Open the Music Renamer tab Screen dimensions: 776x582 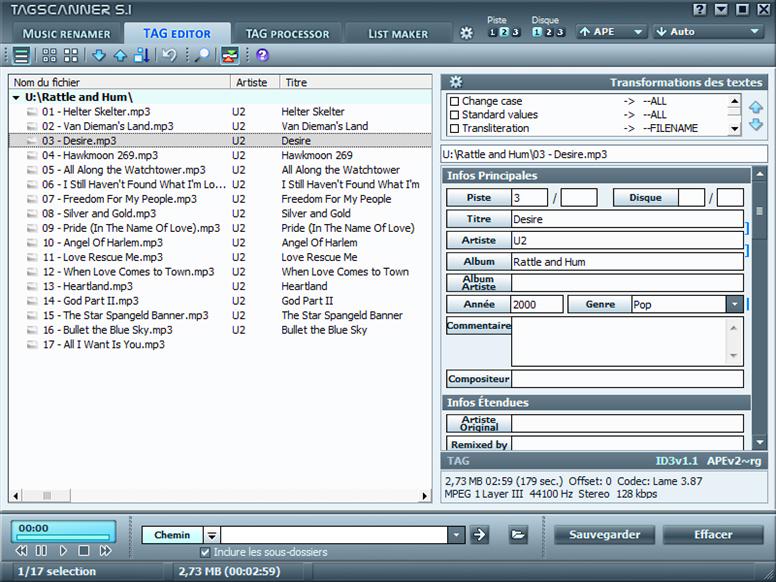66,34
